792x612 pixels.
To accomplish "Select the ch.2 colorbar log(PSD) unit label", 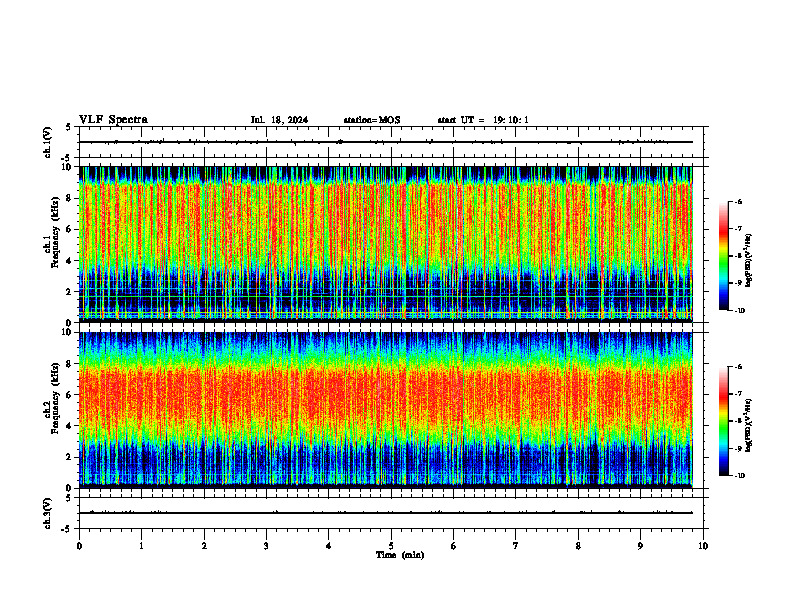I will pyautogui.click(x=749, y=425).
